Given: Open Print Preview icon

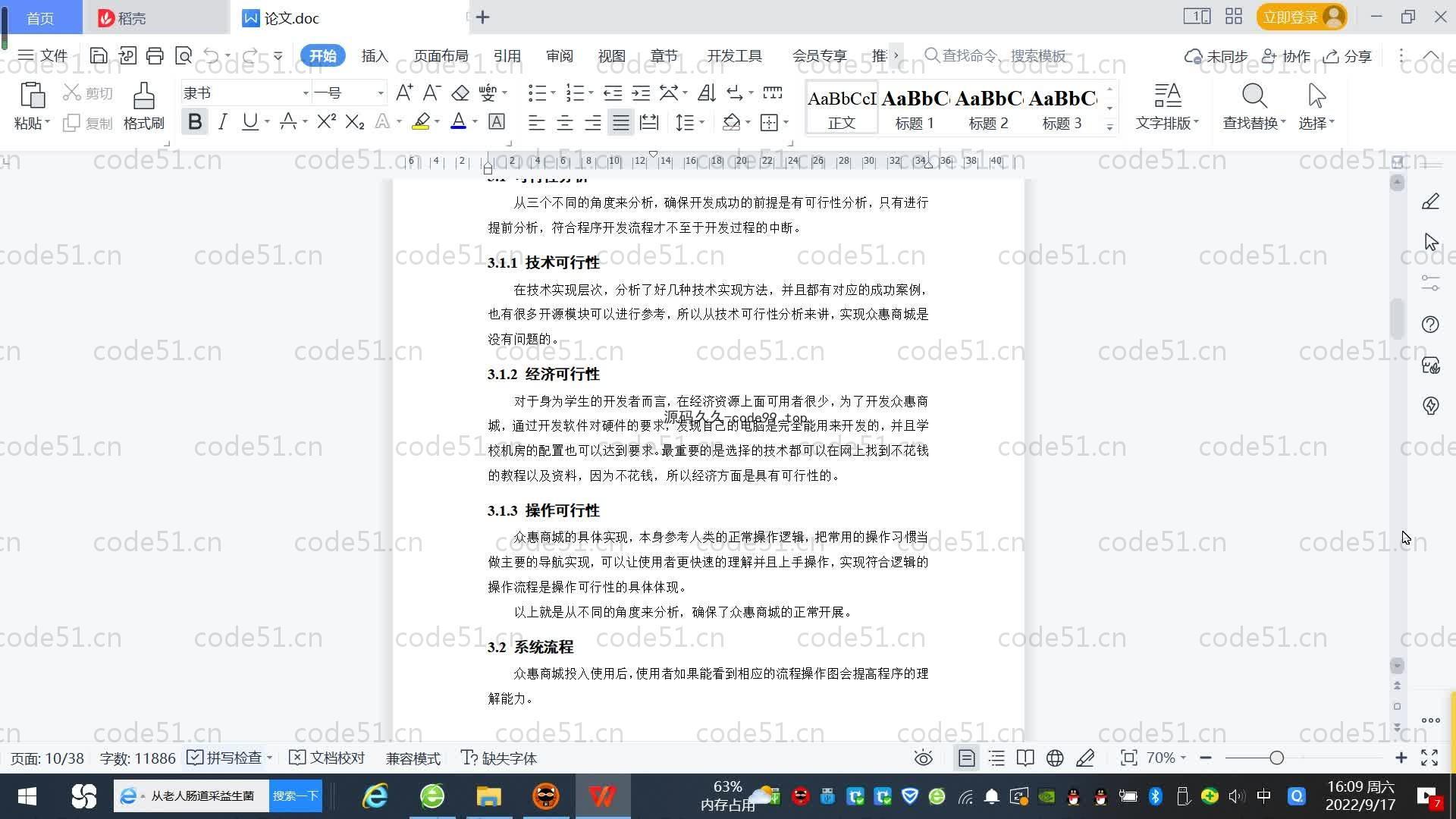Looking at the screenshot, I should pos(184,55).
